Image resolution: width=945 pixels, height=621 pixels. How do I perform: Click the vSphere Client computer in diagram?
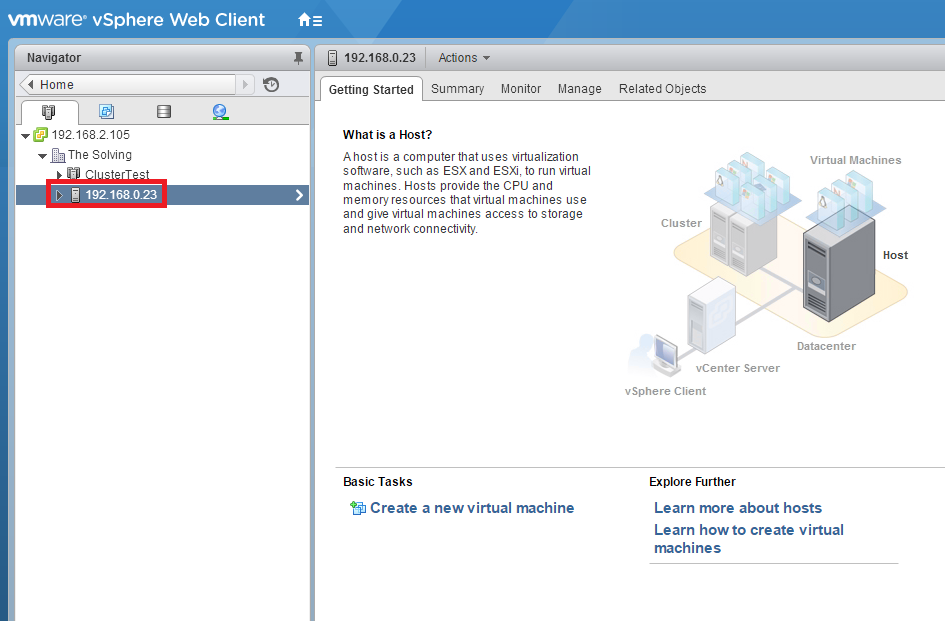click(x=665, y=355)
